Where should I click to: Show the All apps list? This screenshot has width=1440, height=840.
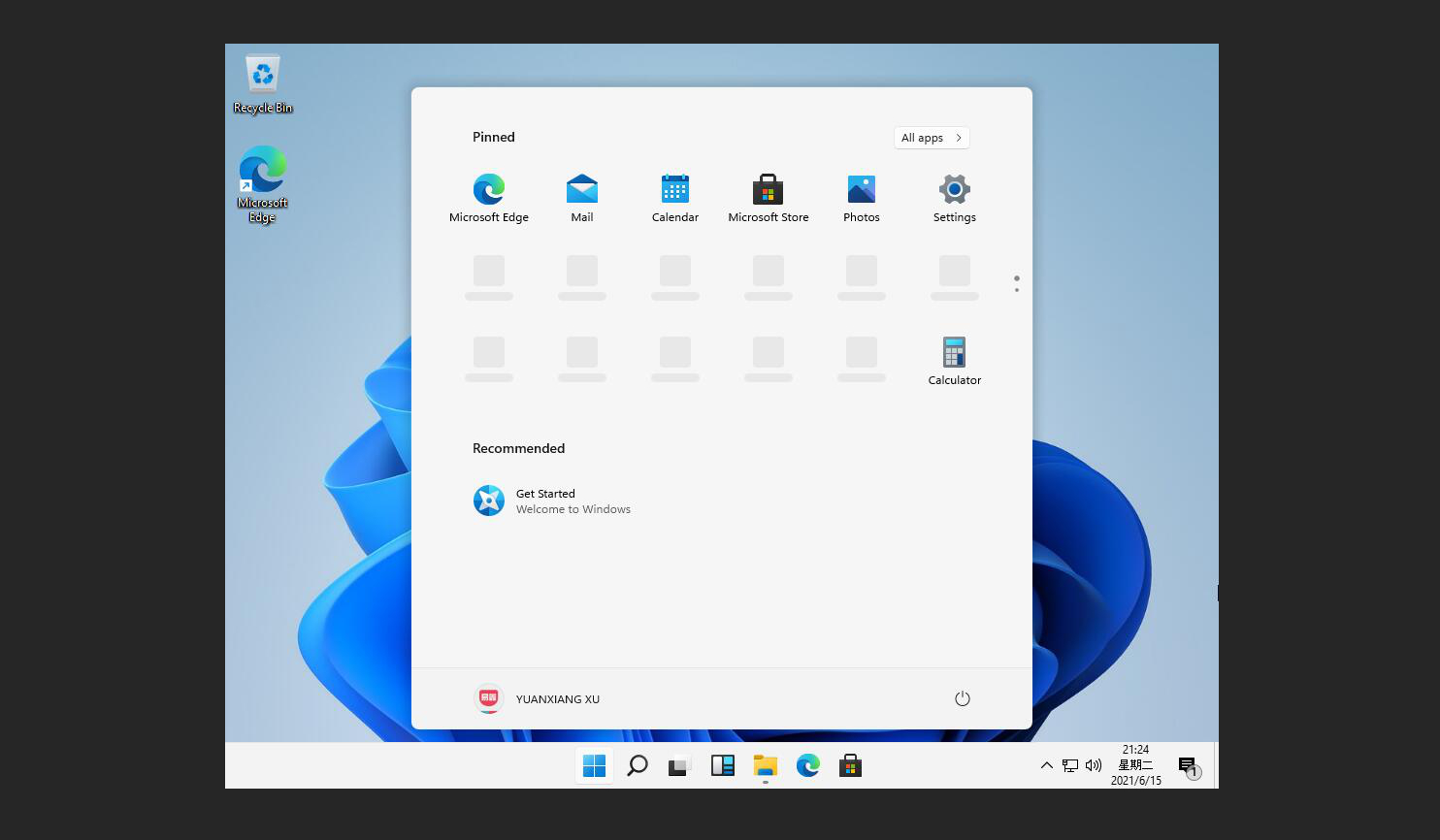click(x=932, y=138)
